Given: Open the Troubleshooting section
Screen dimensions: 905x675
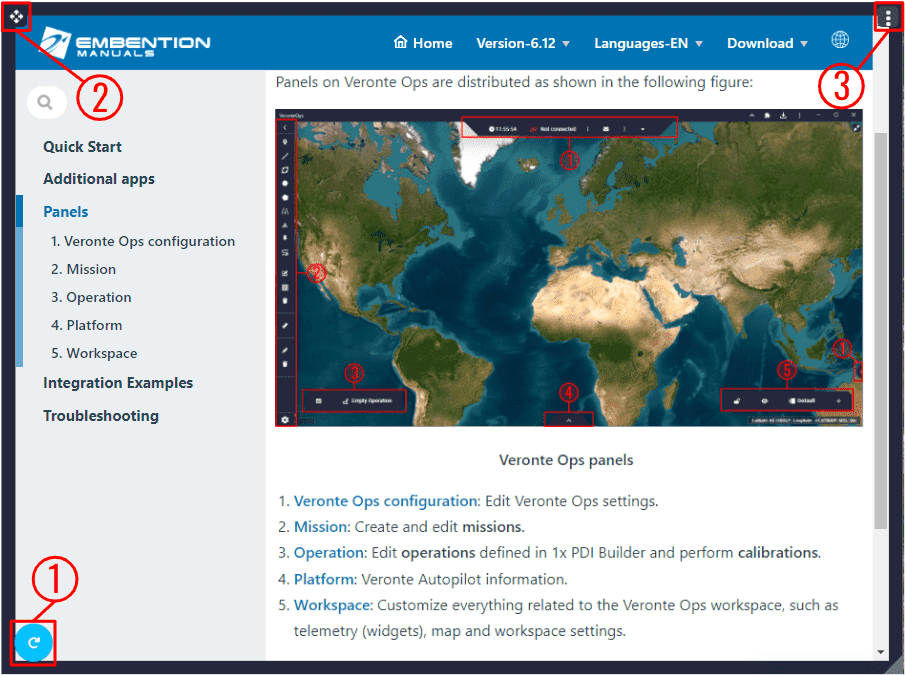Looking at the screenshot, I should pos(100,416).
